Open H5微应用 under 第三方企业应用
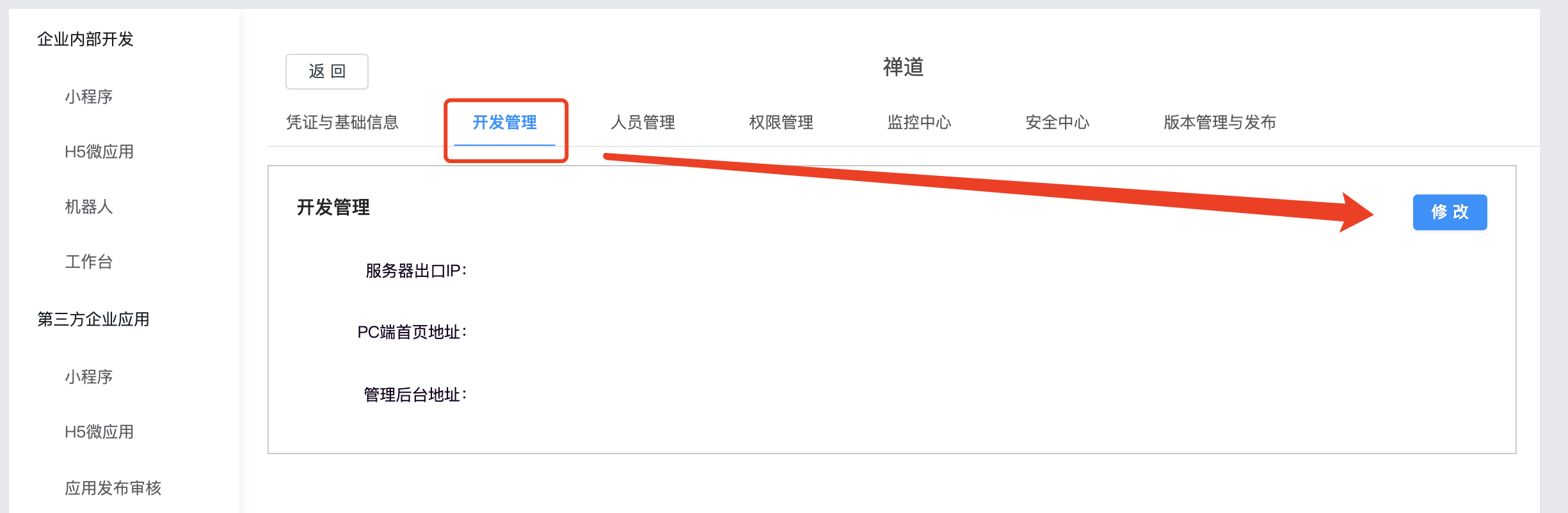This screenshot has width=1568, height=513. point(99,432)
